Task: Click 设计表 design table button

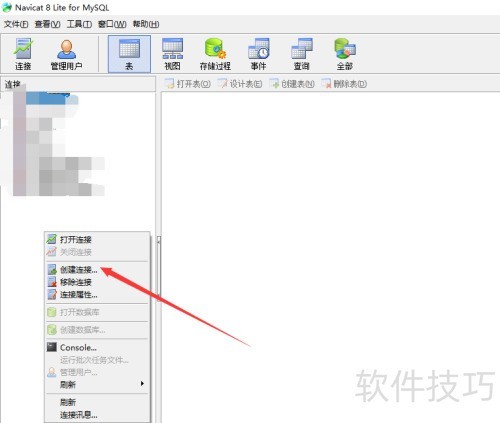Action: coord(240,84)
